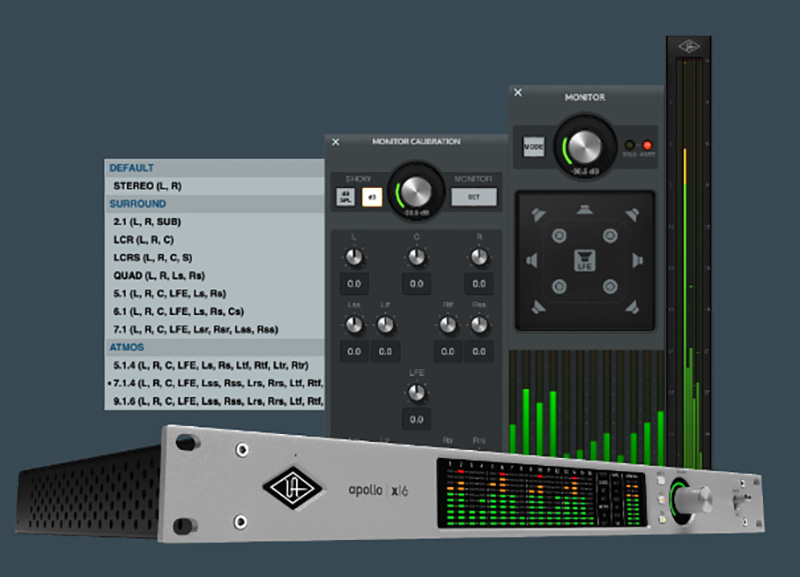Click the LFE speaker icon in Monitor panel

point(585,262)
